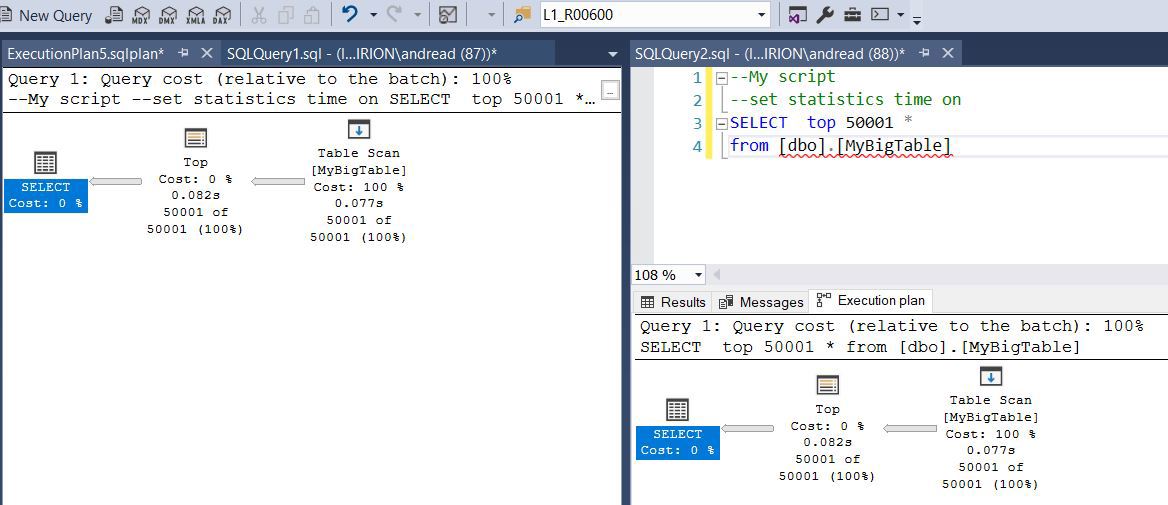1168x505 pixels.
Task: Click the 'top 50001' text in line 3
Action: 850,122
